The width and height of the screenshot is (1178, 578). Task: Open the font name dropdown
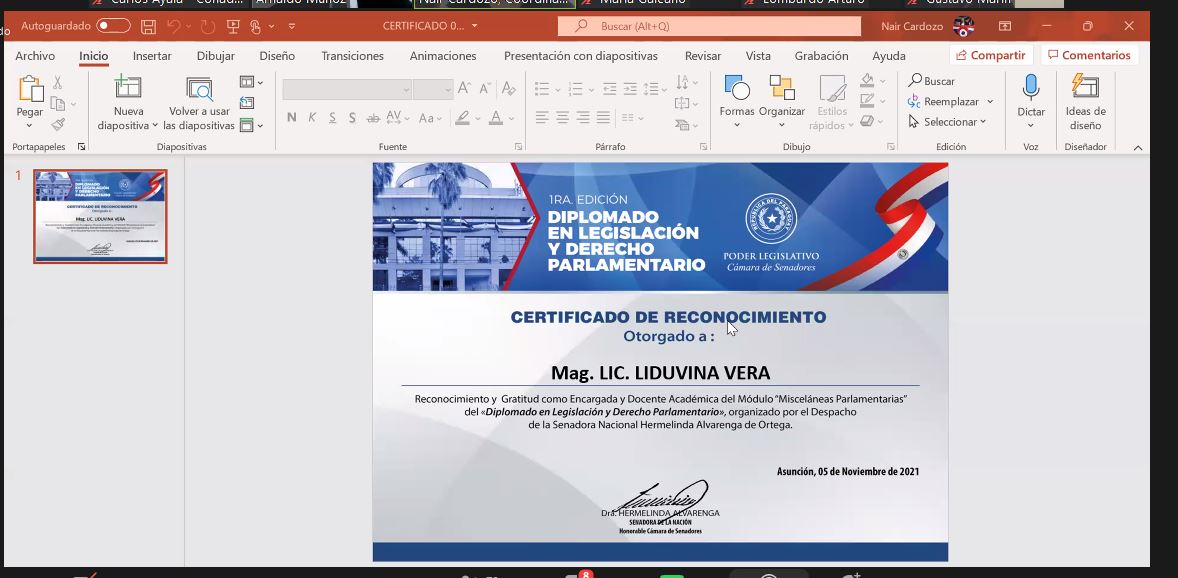[406, 89]
